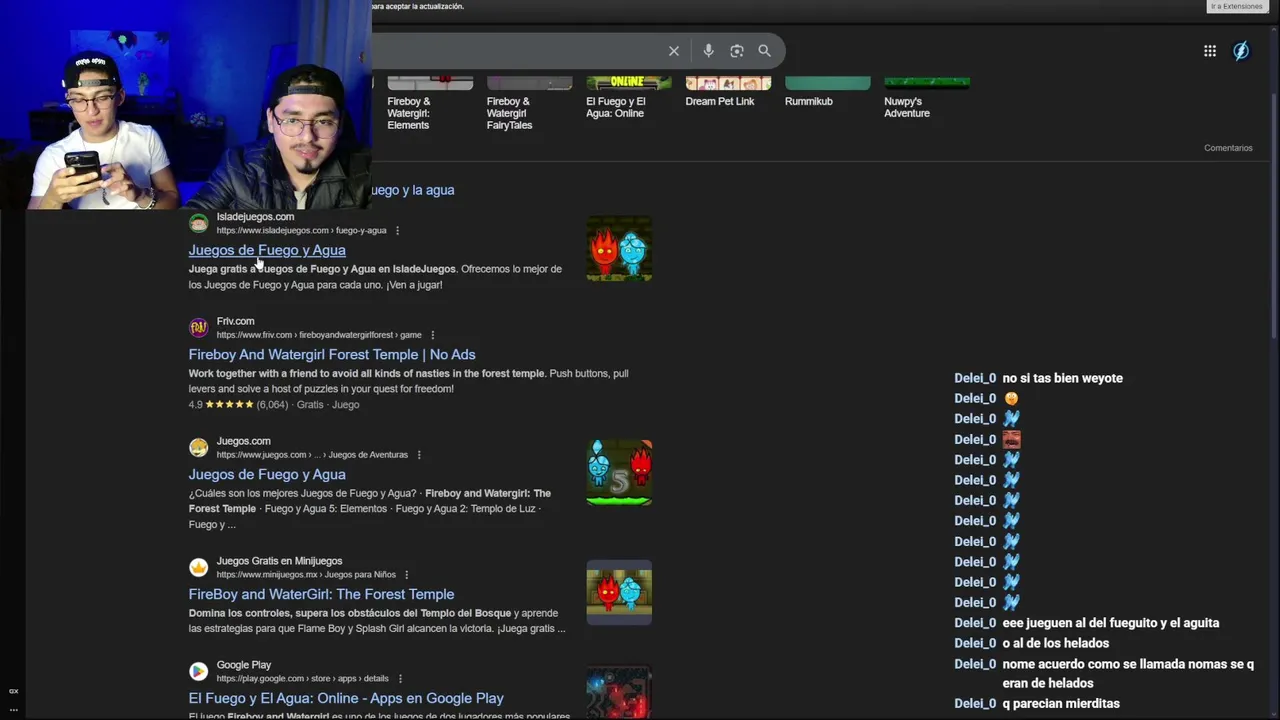Click chat message 'no si tas bien weyote'

point(1062,378)
